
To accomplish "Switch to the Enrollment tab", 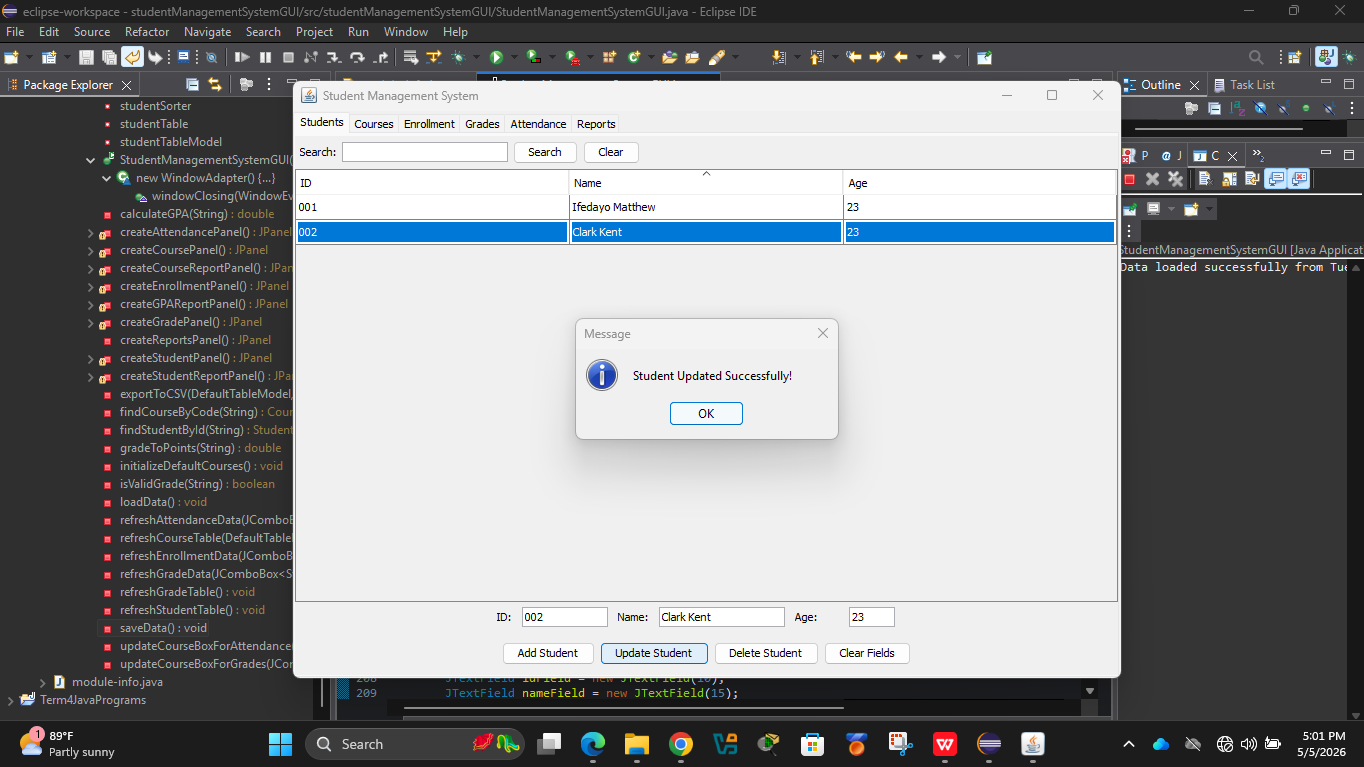I will [x=429, y=124].
